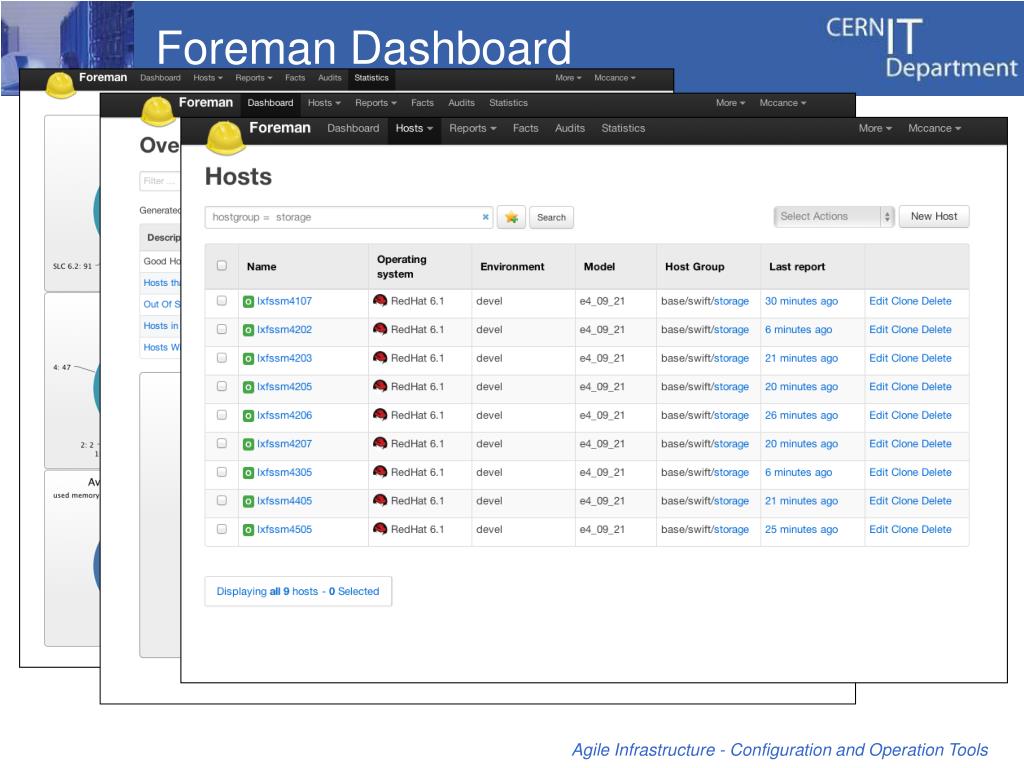Click the hostgroup = storage search field
This screenshot has width=1024, height=768.
point(349,217)
